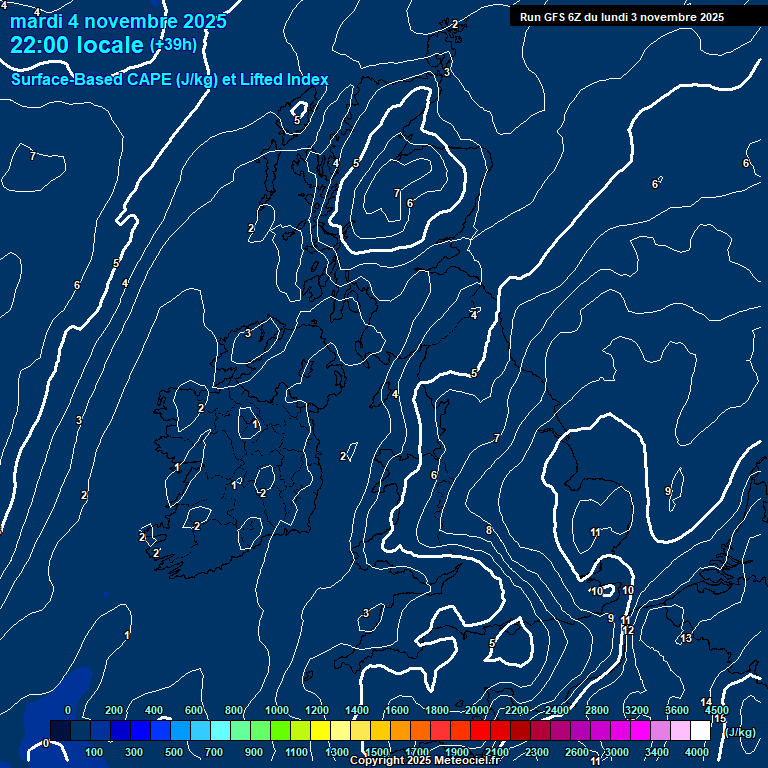Click the contour label 14 near the legend

(706, 702)
